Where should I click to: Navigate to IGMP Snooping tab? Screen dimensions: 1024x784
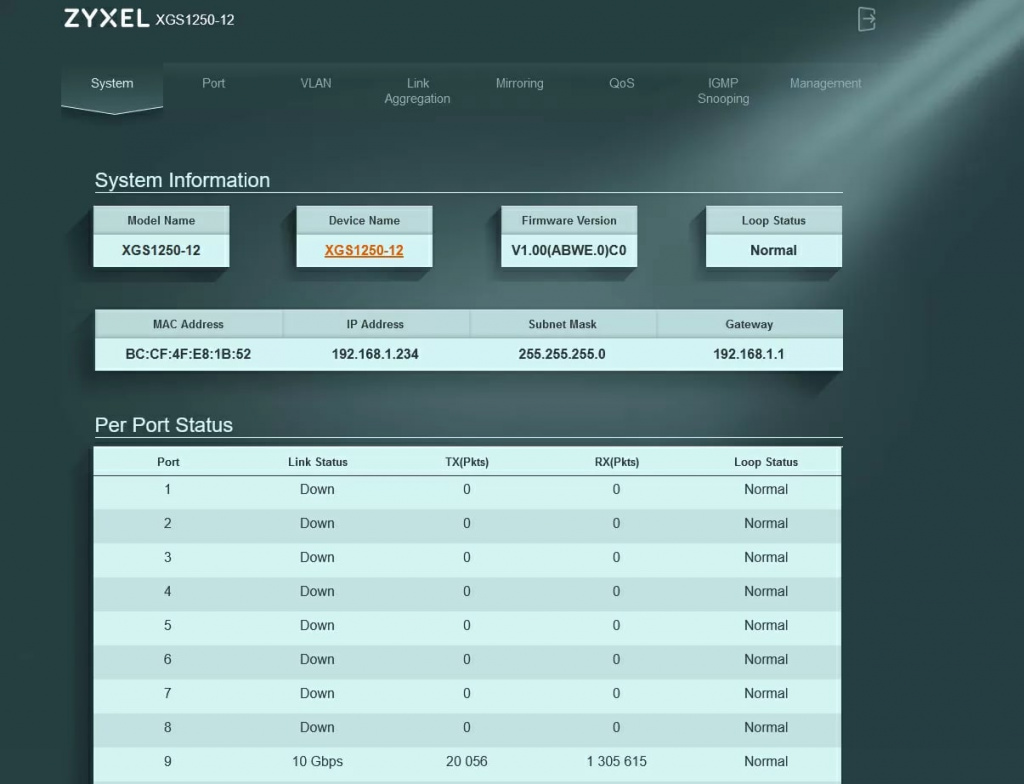click(x=723, y=91)
